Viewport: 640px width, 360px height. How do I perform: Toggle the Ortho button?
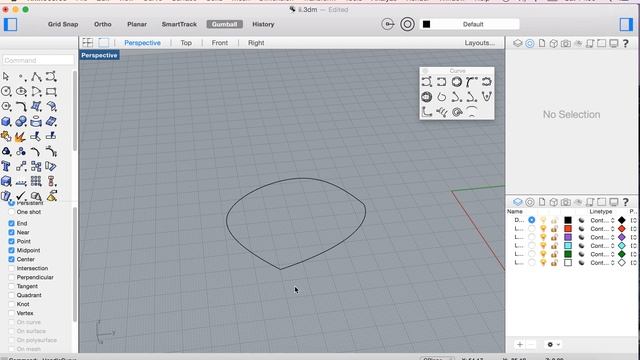[102, 24]
